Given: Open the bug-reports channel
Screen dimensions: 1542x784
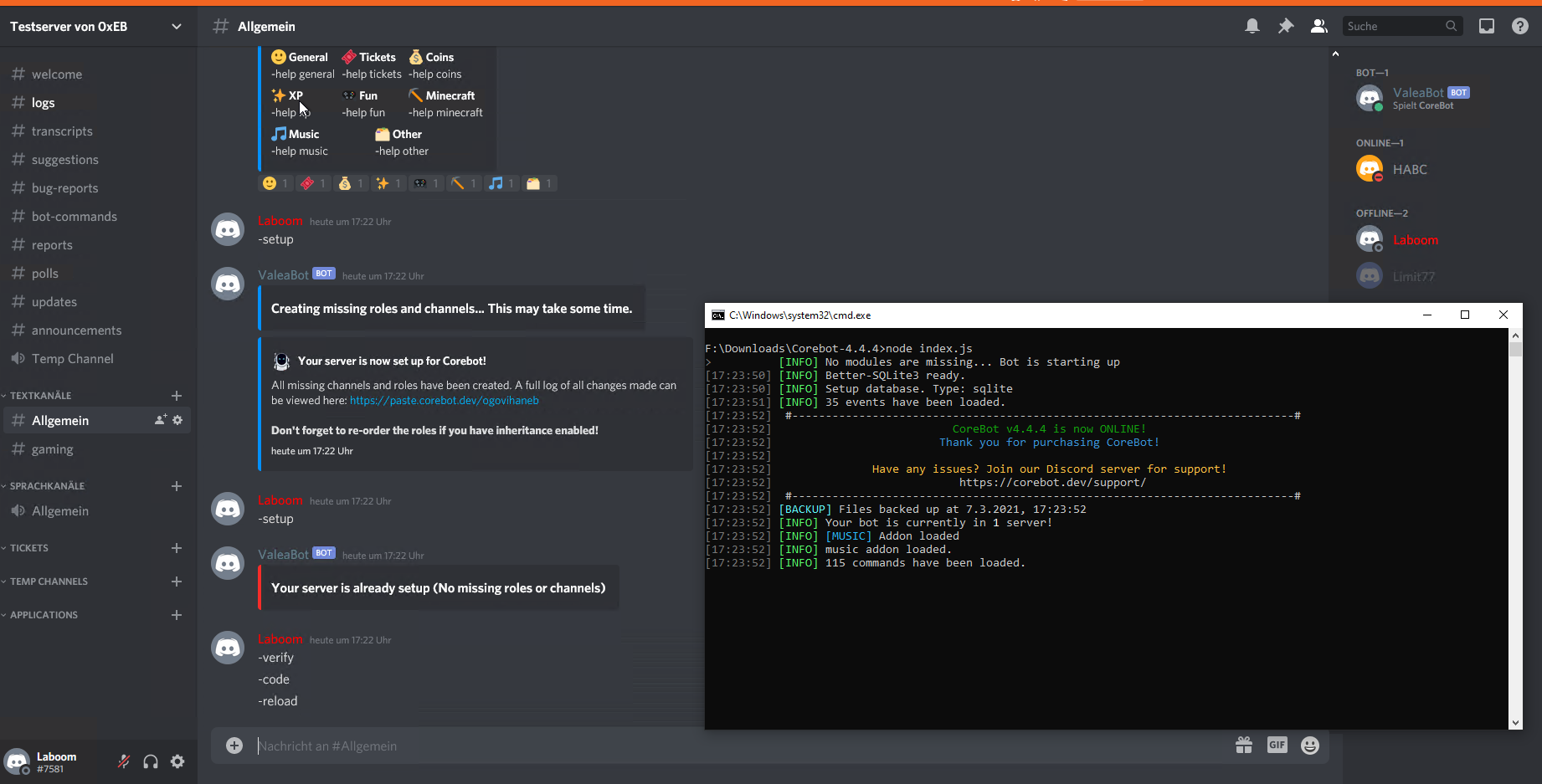Looking at the screenshot, I should point(98,188).
